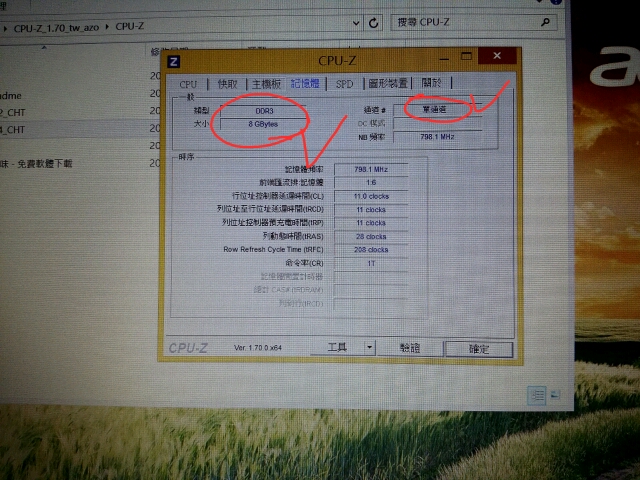Click the 8 GBytes size value
This screenshot has width=640, height=480.
click(x=263, y=124)
